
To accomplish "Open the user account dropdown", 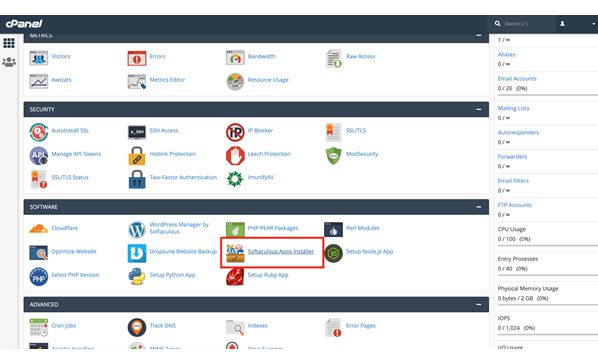I will tap(577, 24).
